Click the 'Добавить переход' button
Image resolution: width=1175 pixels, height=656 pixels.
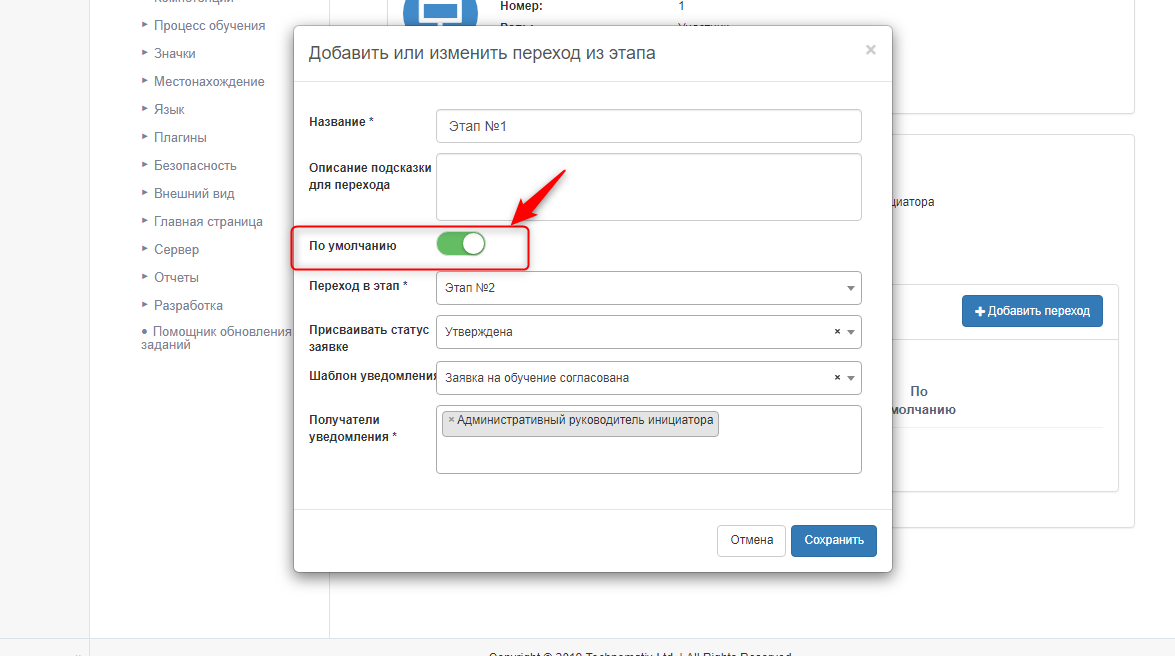(1032, 311)
